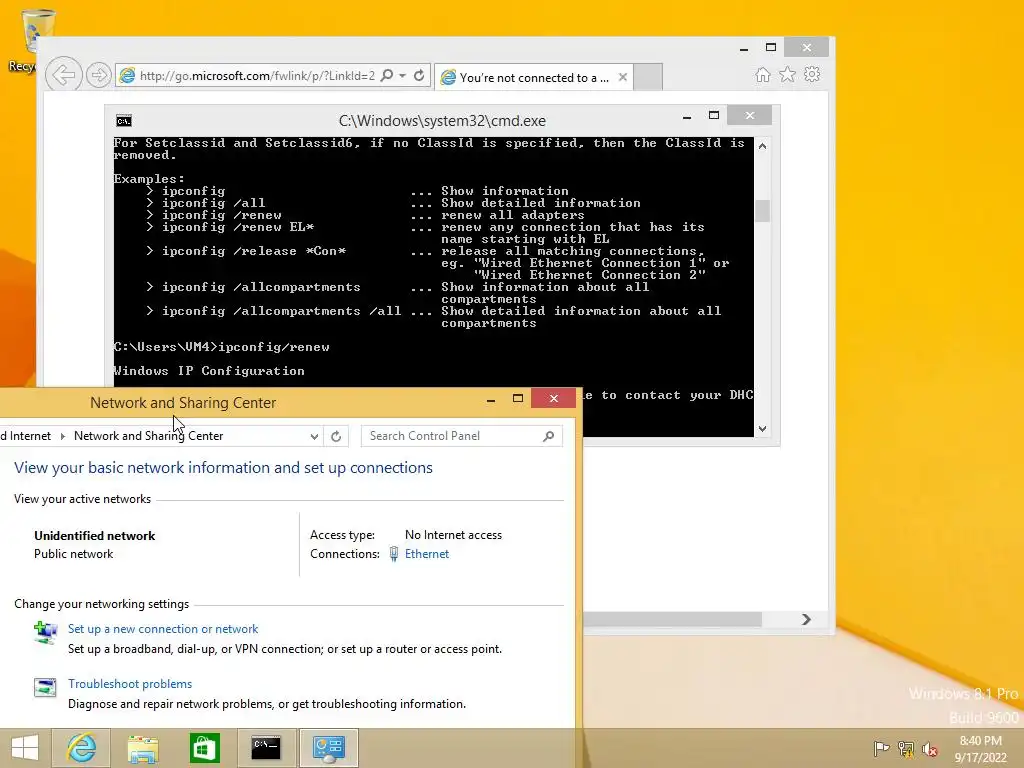Click the new connection setup icon
This screenshot has height=768, width=1024.
click(45, 632)
